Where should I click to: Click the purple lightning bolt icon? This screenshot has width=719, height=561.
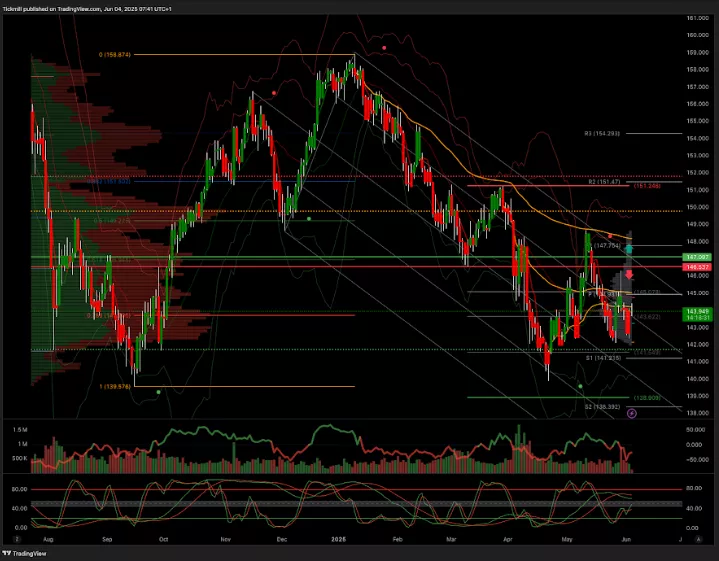click(x=632, y=412)
